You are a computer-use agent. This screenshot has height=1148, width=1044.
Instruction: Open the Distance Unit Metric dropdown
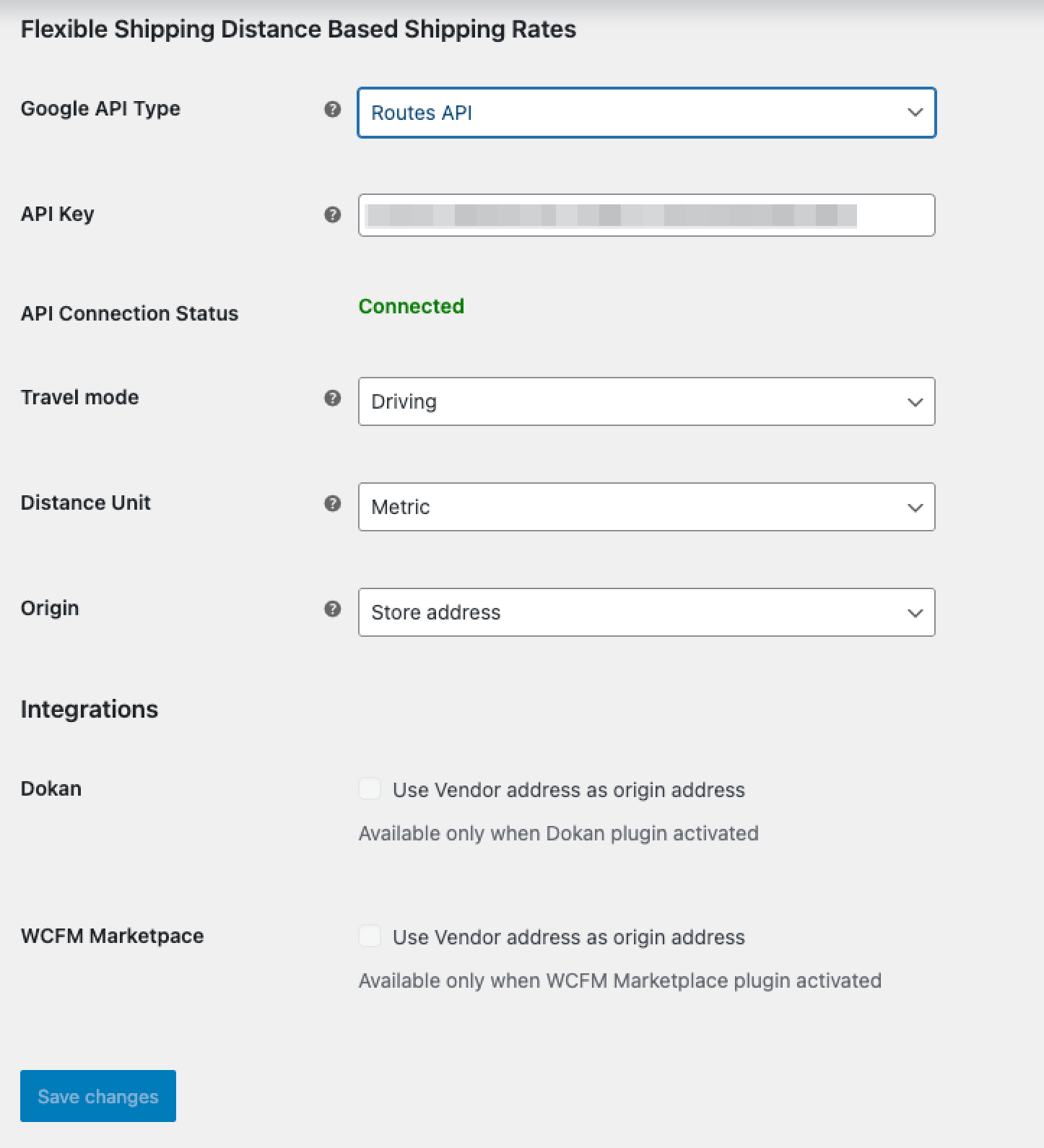pos(646,507)
